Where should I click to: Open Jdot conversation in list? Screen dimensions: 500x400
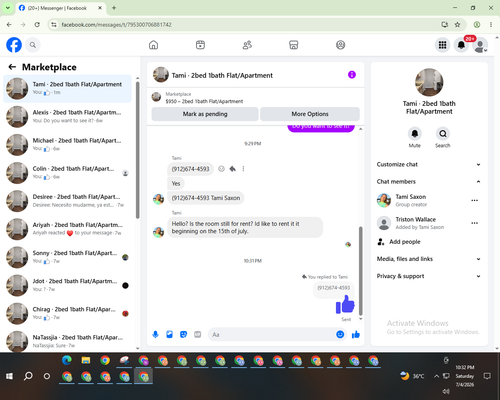point(67,285)
